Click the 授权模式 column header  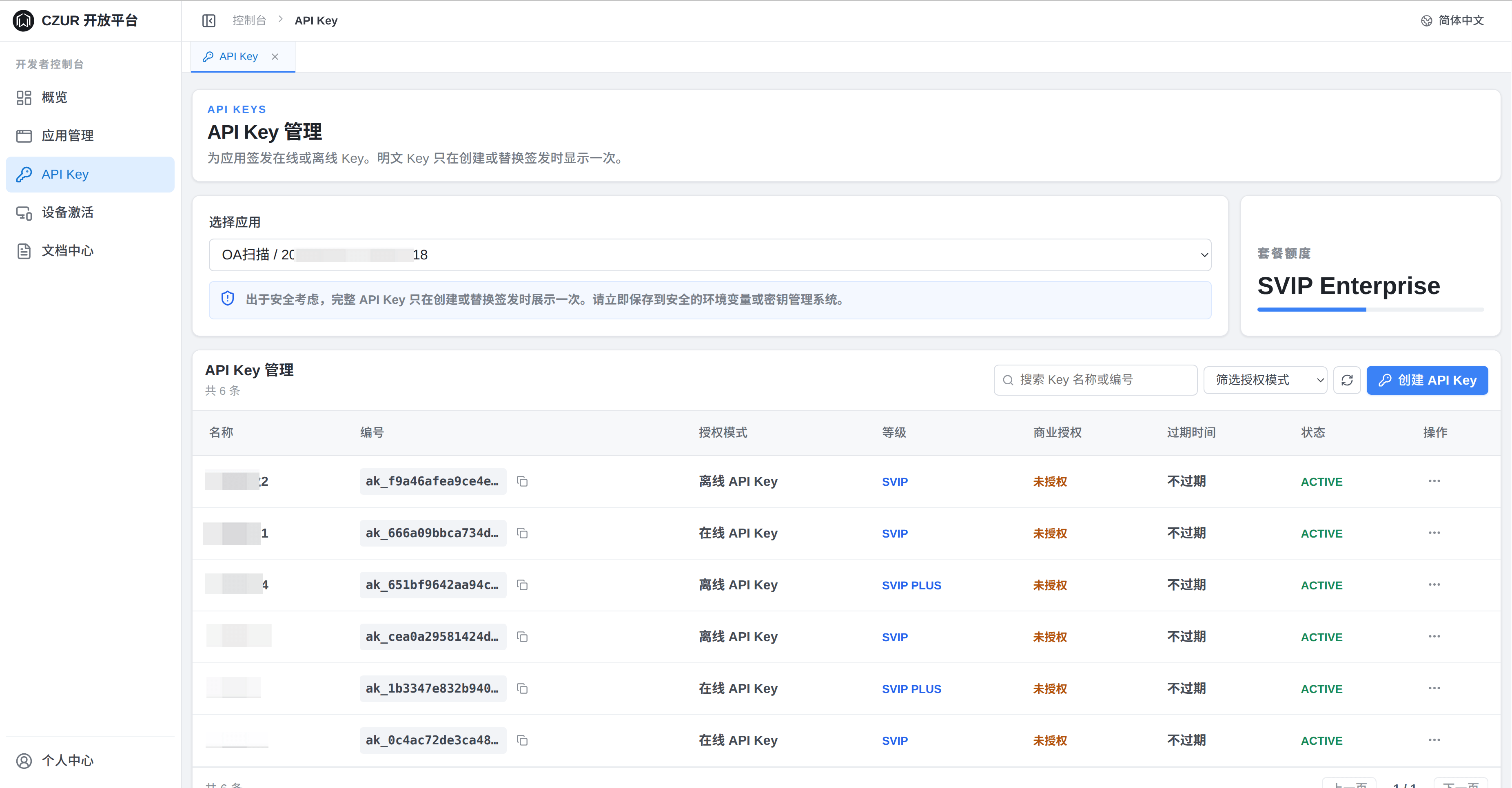(723, 432)
